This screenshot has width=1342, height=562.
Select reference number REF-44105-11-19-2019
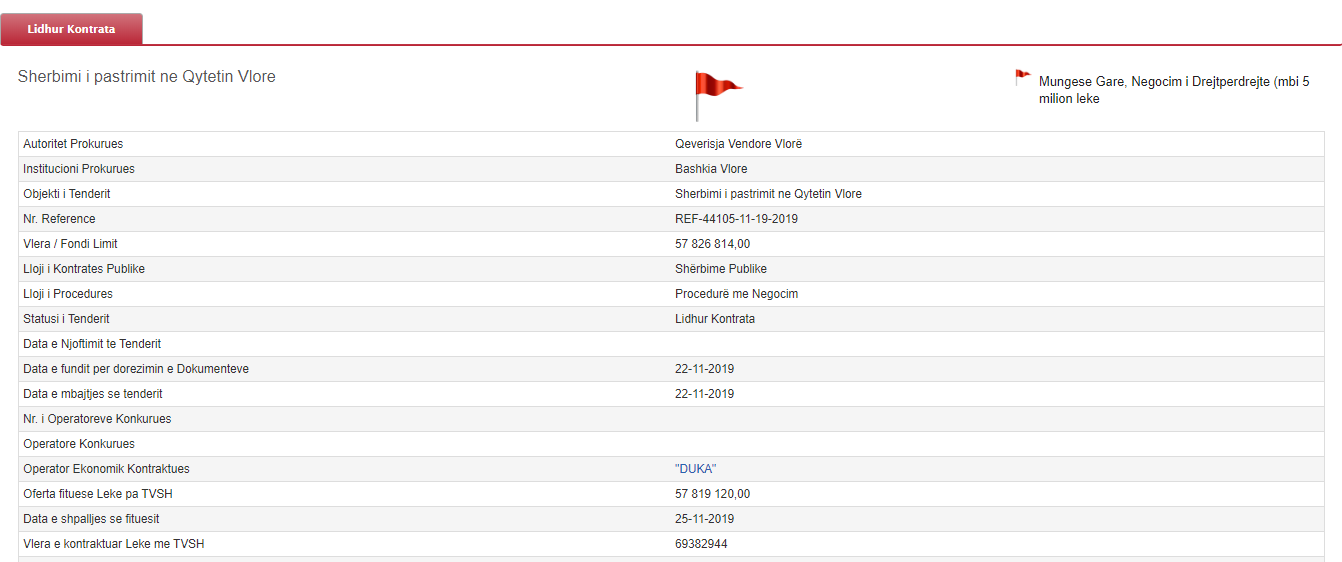point(736,219)
